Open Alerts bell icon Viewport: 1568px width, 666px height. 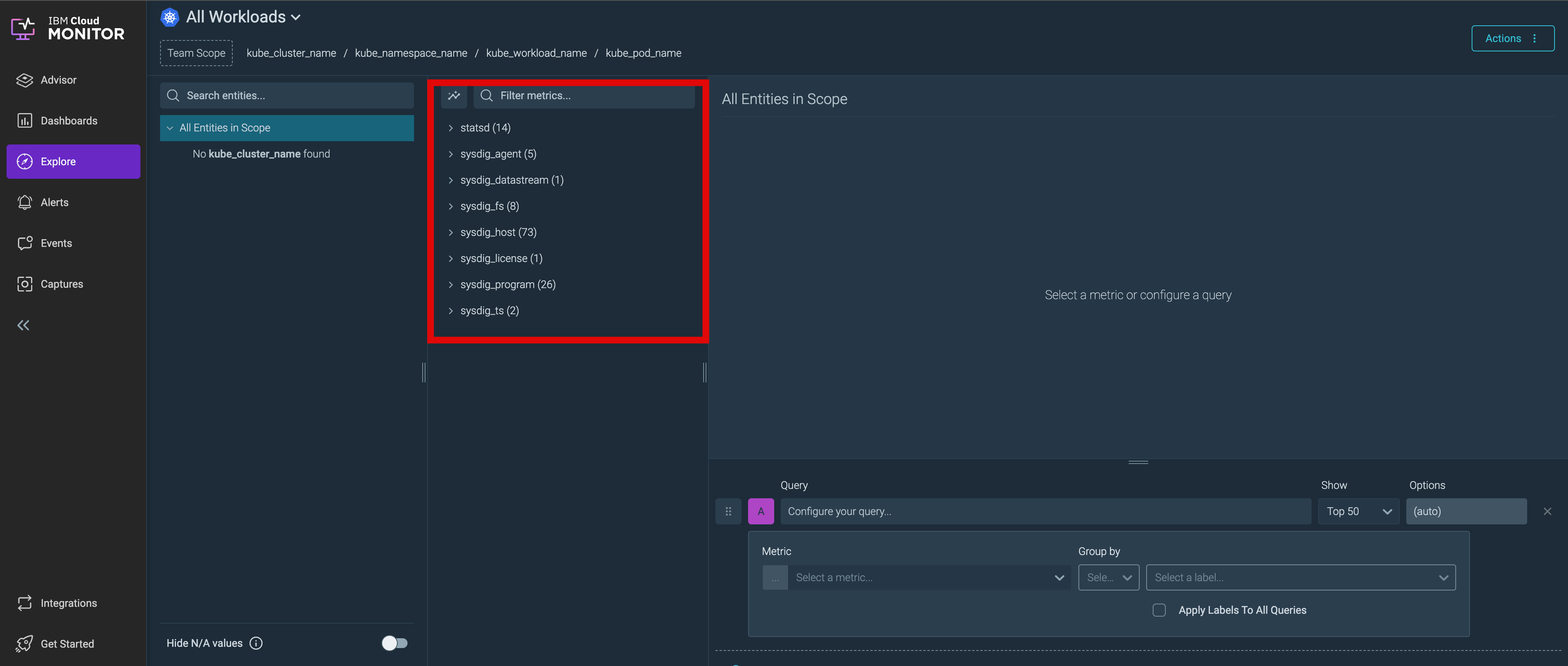(24, 202)
